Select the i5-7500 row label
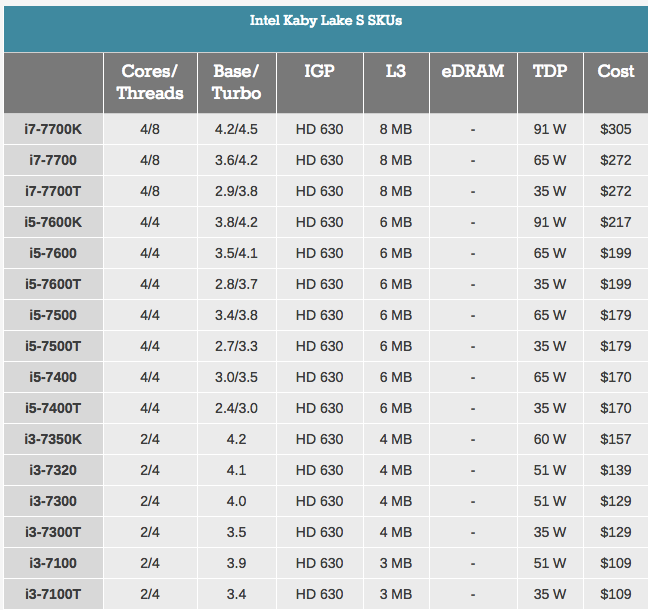This screenshot has height=610, width=648. coord(53,315)
